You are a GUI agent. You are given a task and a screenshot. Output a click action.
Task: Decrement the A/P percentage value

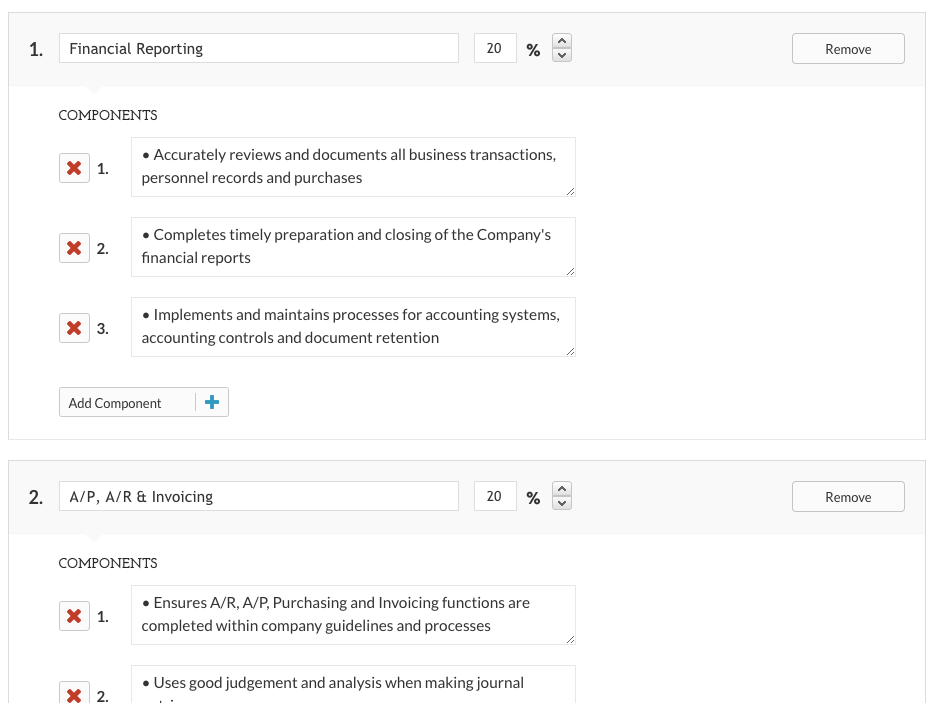(561, 502)
